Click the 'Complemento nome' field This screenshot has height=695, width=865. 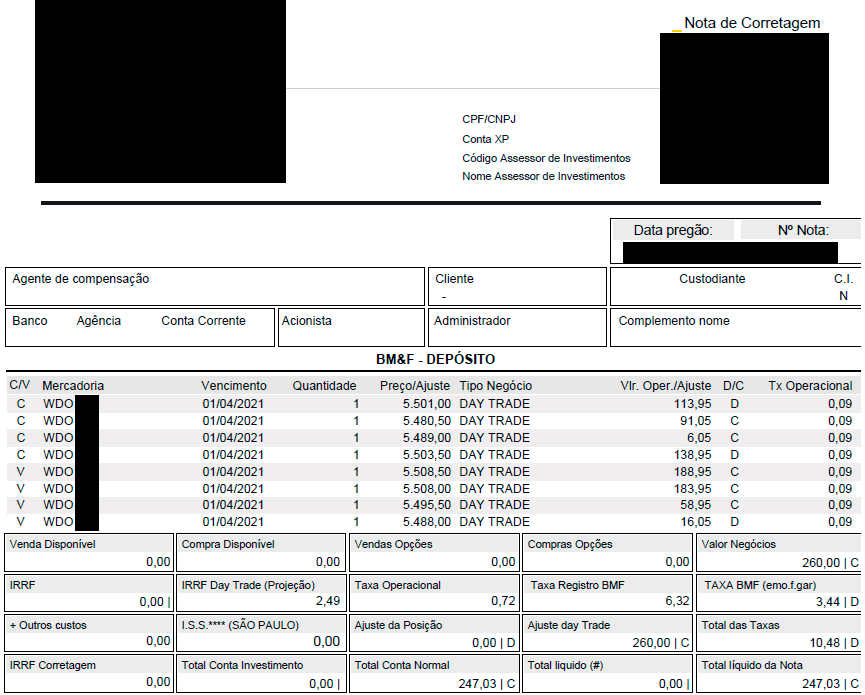[735, 327]
